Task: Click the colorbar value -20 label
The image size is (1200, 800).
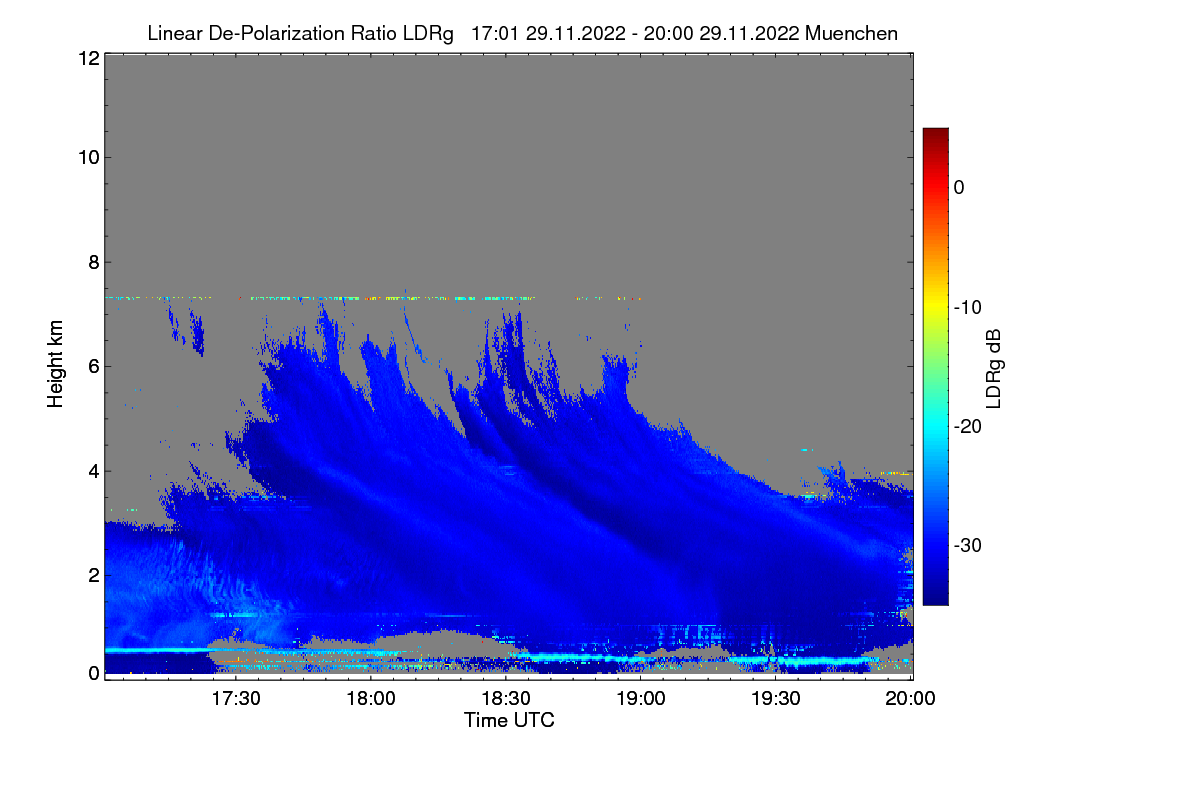Action: pyautogui.click(x=967, y=426)
